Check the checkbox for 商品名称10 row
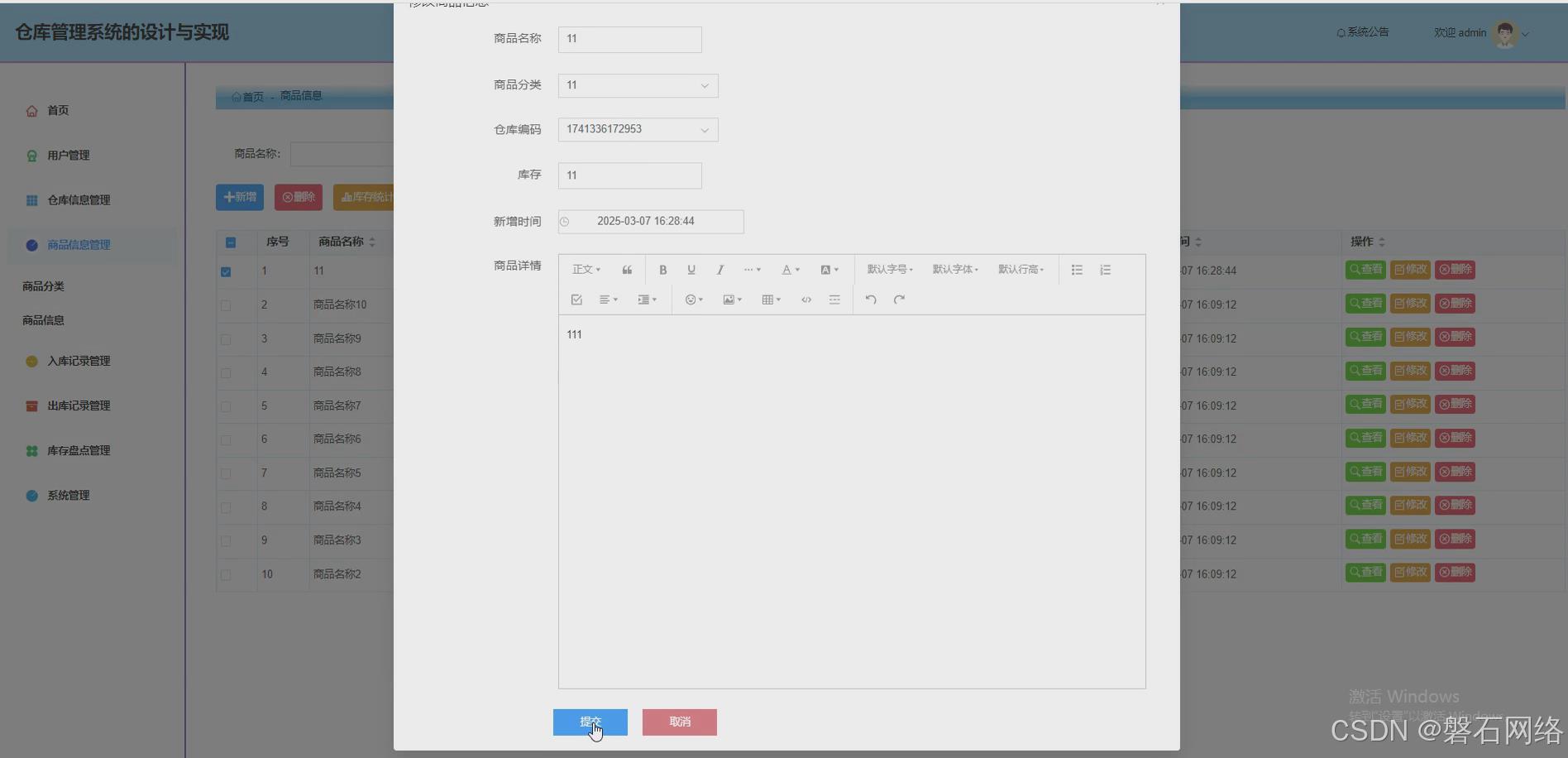Viewport: 1568px width, 758px height. pyautogui.click(x=226, y=305)
